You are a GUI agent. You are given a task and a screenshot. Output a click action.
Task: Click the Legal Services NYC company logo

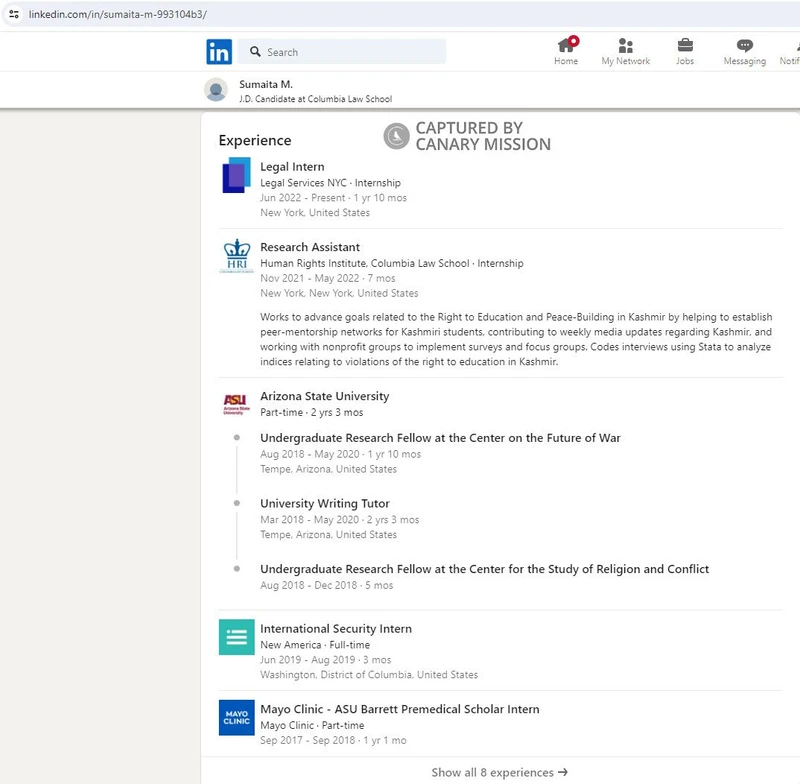pos(237,178)
